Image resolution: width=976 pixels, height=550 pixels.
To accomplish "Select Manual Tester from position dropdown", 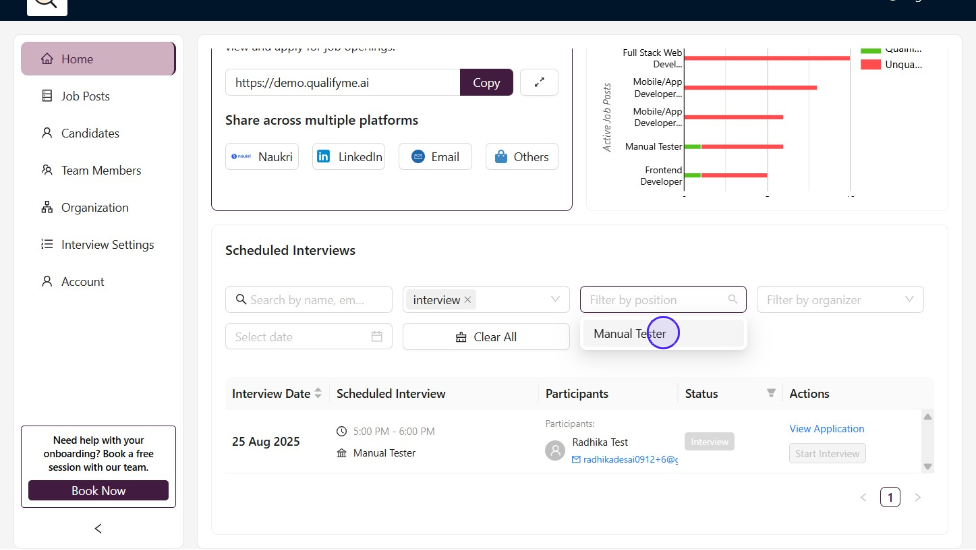I will (630, 334).
